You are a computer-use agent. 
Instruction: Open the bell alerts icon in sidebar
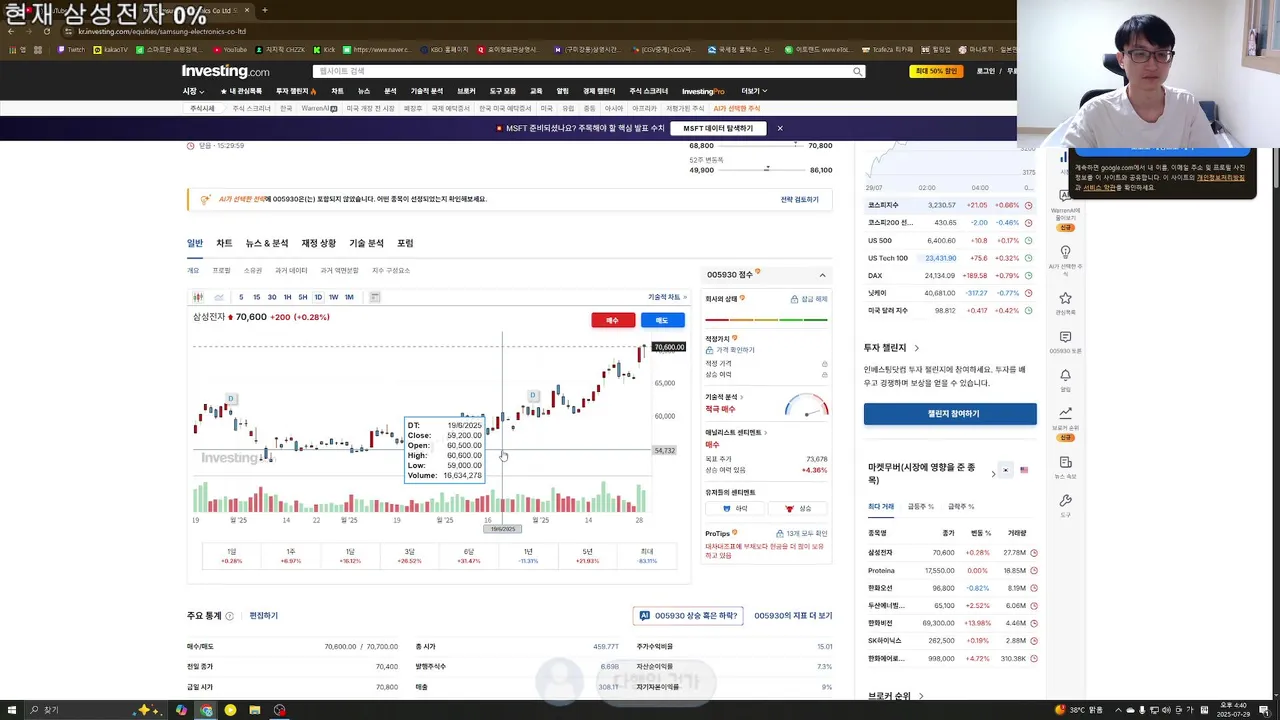[x=1065, y=375]
